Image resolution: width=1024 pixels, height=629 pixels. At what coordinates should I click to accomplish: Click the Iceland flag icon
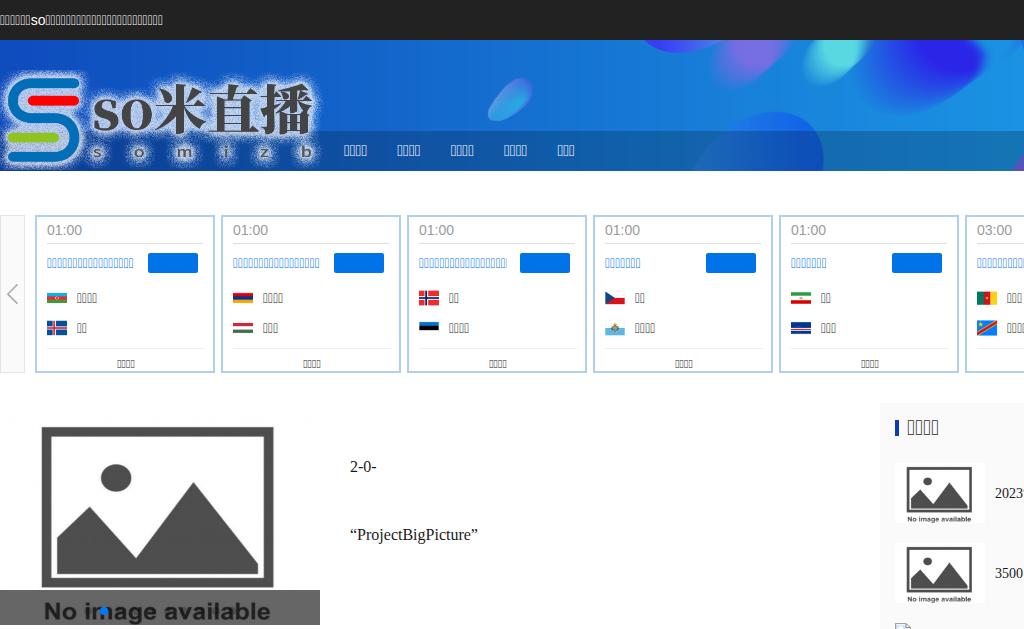57,328
